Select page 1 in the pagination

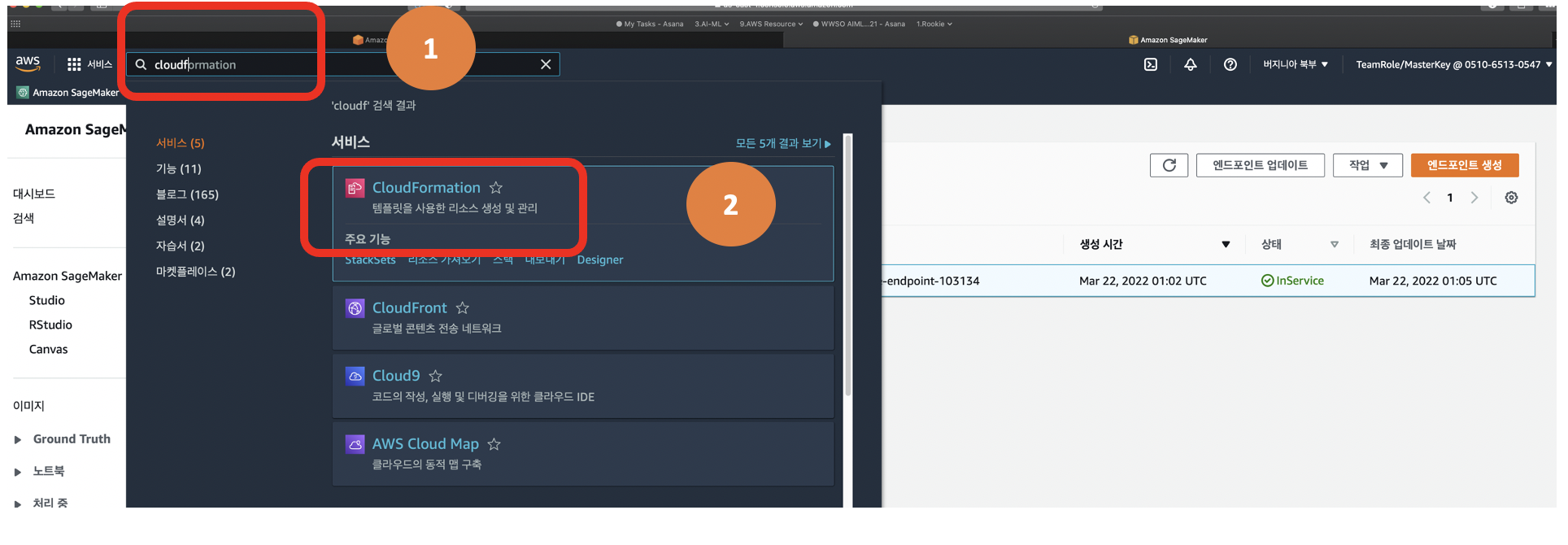coord(1450,198)
